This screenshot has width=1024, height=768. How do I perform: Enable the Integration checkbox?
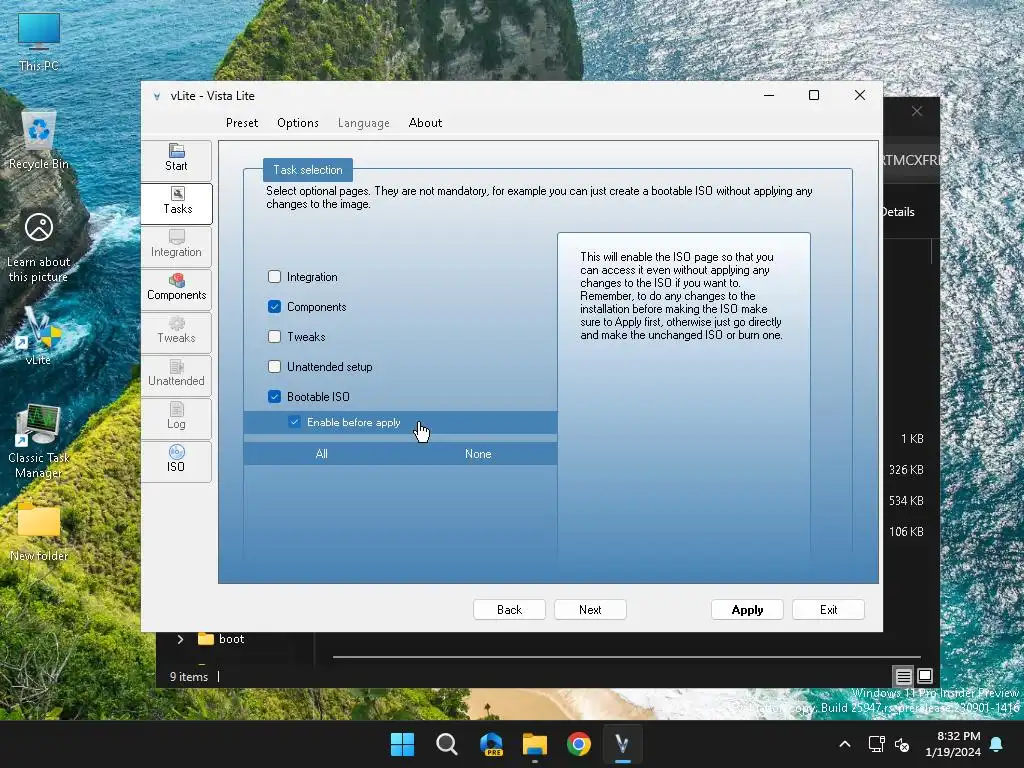(274, 277)
